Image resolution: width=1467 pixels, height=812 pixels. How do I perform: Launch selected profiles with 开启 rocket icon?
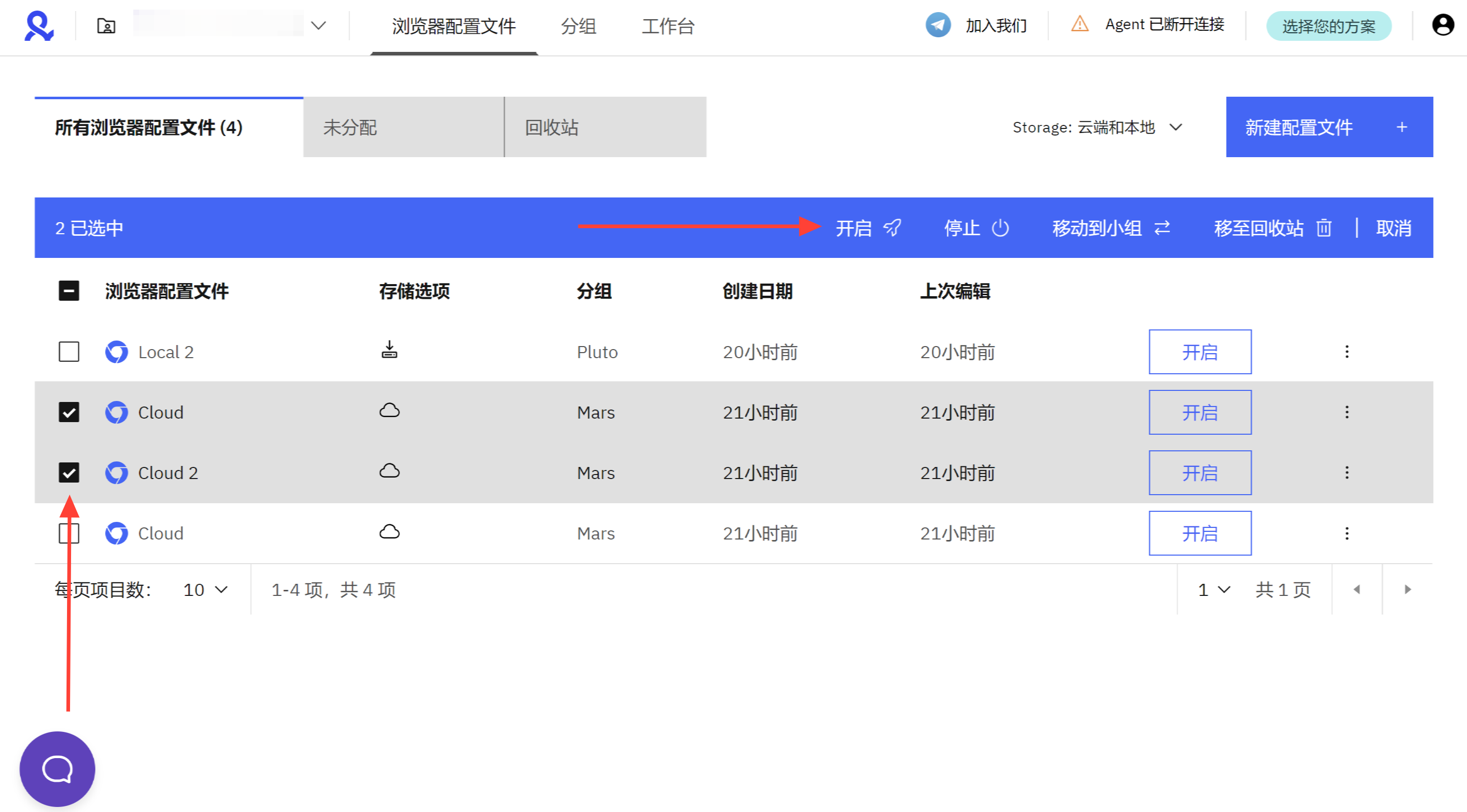[892, 228]
